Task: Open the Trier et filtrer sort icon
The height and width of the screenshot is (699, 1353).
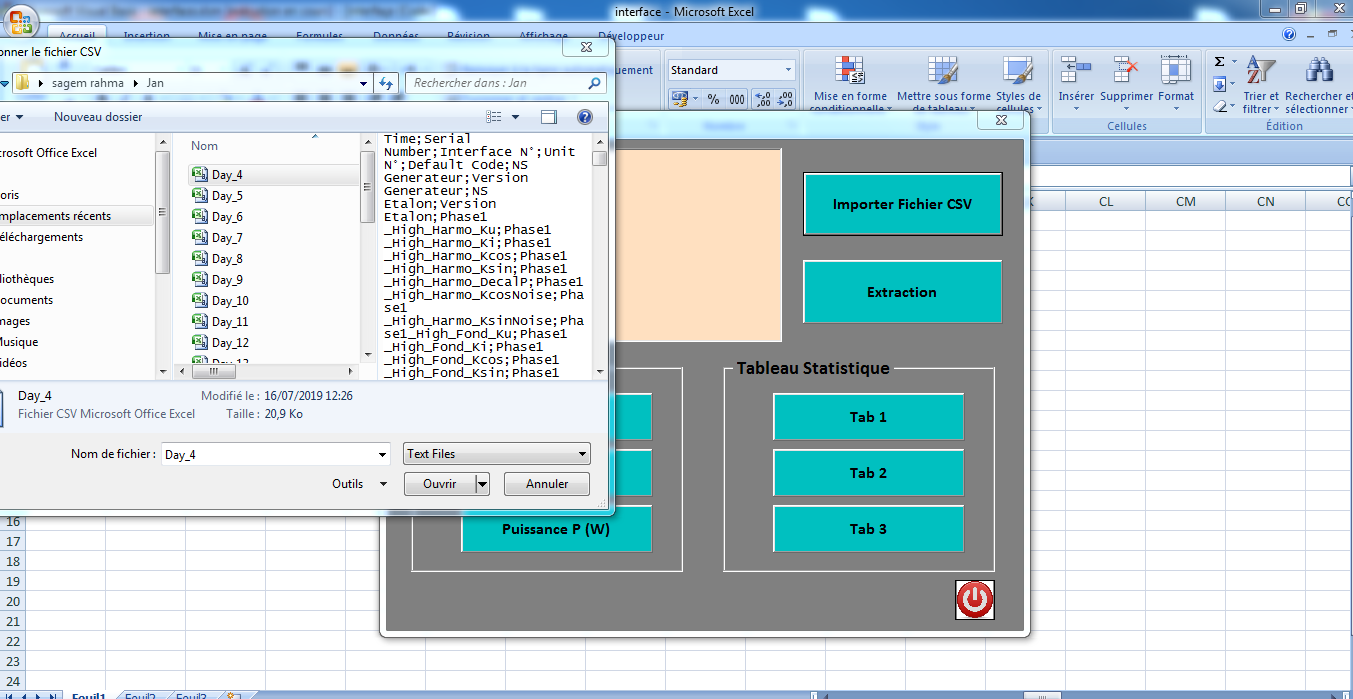Action: click(x=1260, y=72)
